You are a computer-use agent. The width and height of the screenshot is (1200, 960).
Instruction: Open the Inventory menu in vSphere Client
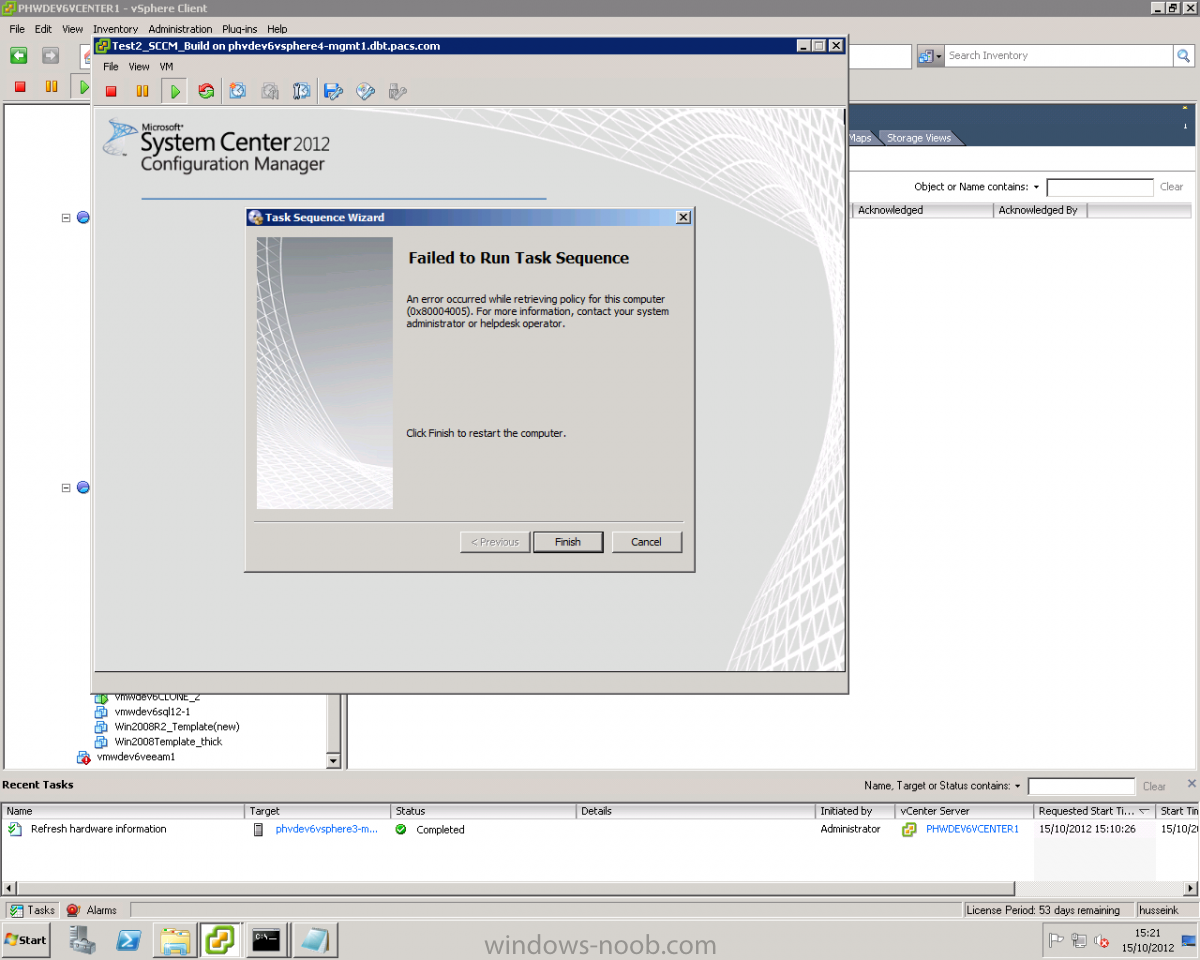coord(115,29)
